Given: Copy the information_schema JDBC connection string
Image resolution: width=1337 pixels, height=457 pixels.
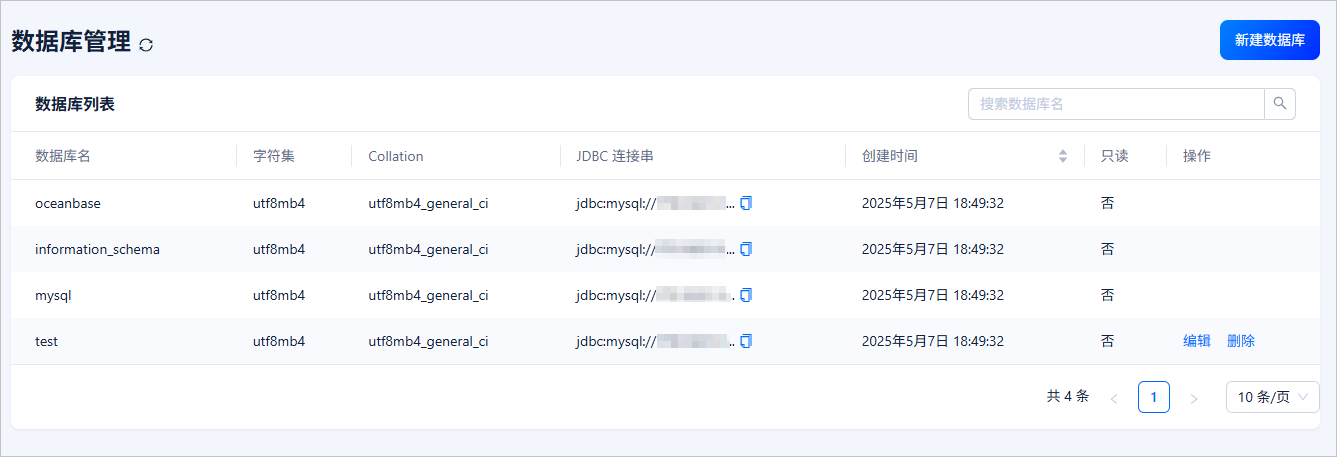Looking at the screenshot, I should 746,249.
